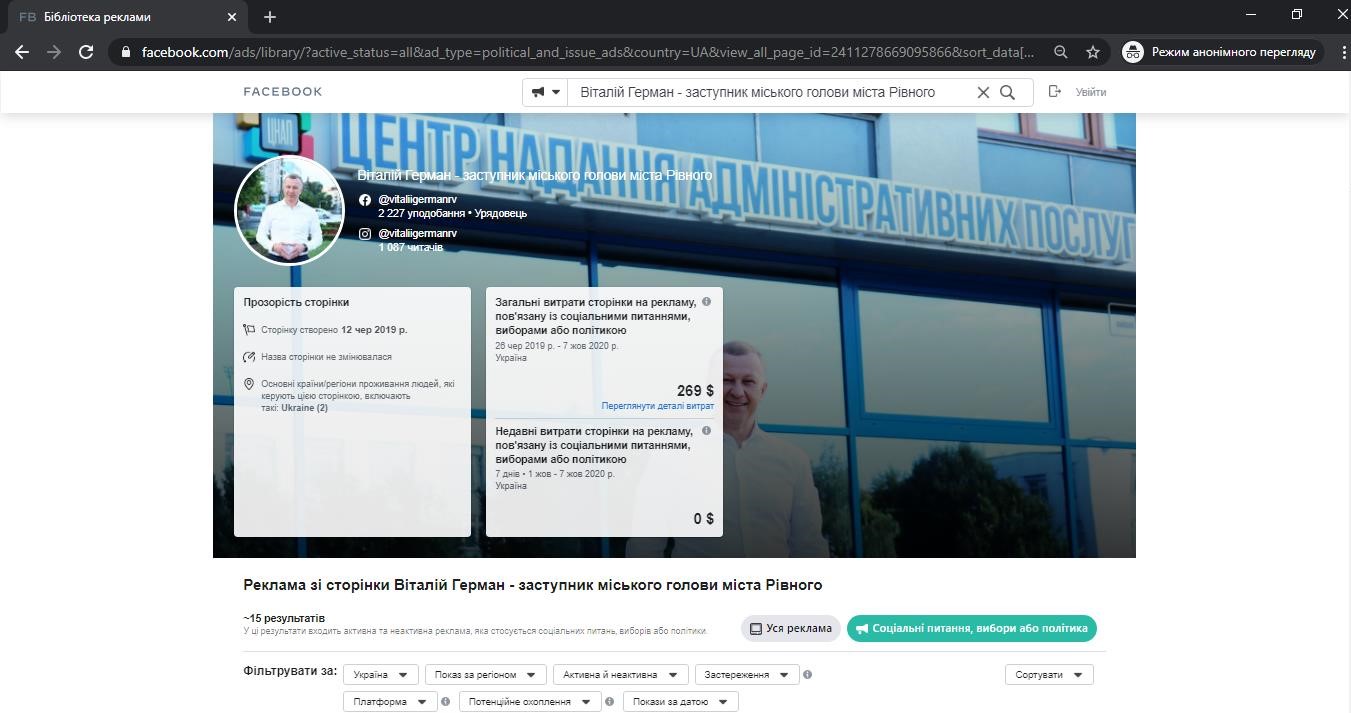Click the address bar URL
The image size is (1351, 713).
click(x=588, y=52)
